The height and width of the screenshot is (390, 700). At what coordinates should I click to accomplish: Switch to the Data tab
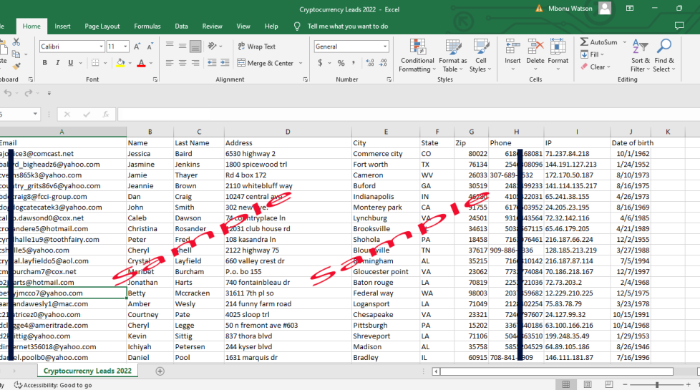point(181,26)
